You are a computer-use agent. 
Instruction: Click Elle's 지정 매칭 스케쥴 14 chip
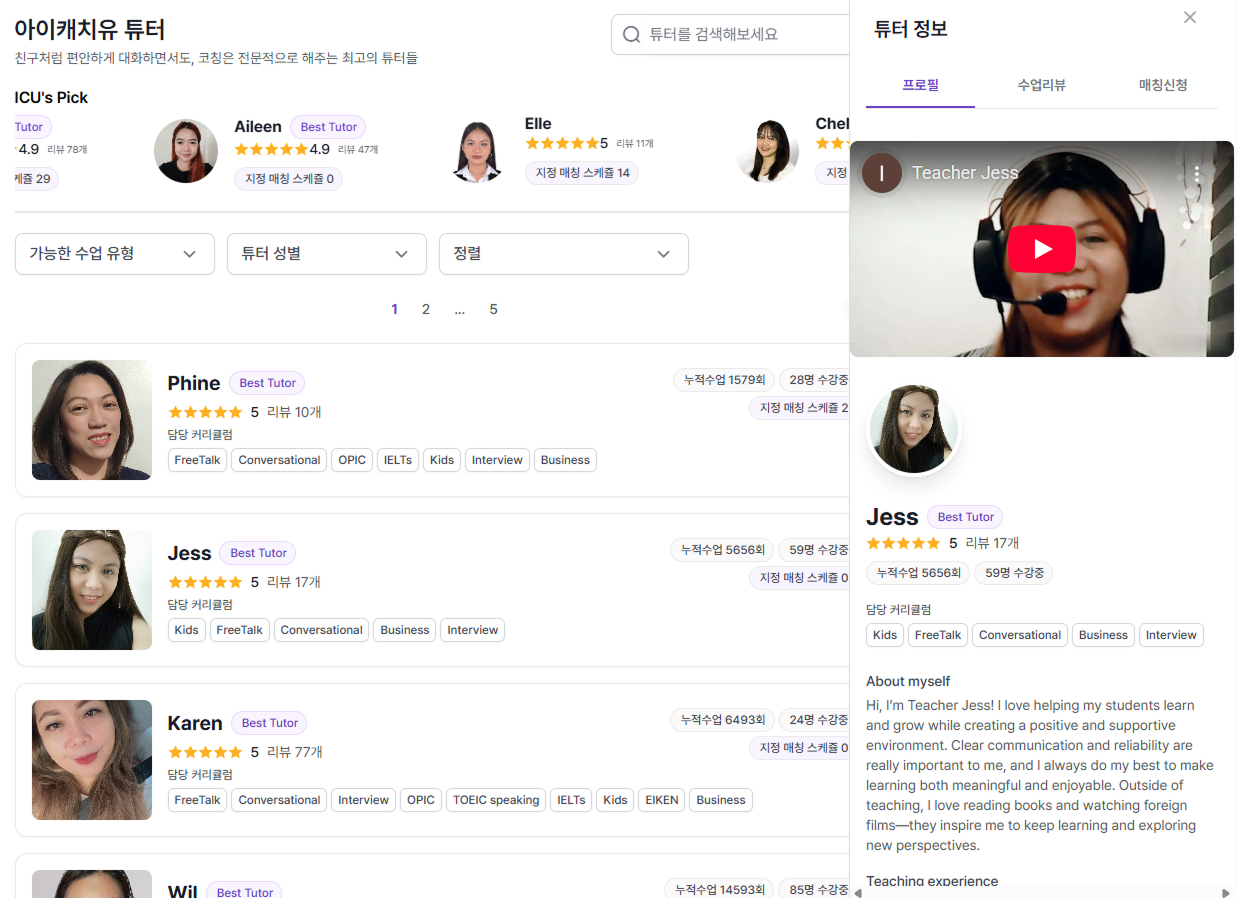[582, 173]
